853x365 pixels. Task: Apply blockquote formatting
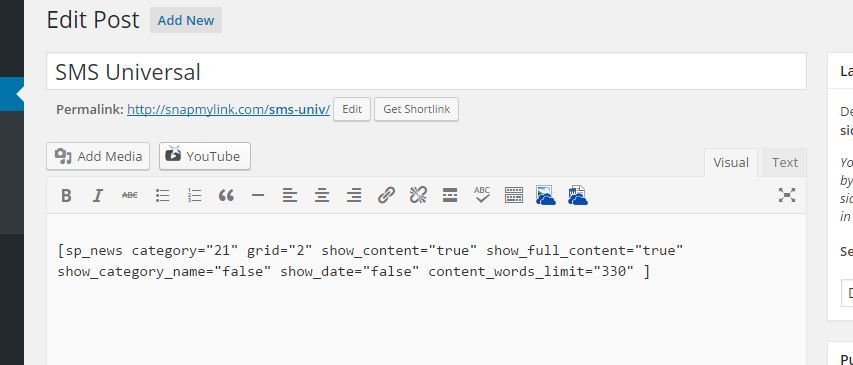coord(226,195)
